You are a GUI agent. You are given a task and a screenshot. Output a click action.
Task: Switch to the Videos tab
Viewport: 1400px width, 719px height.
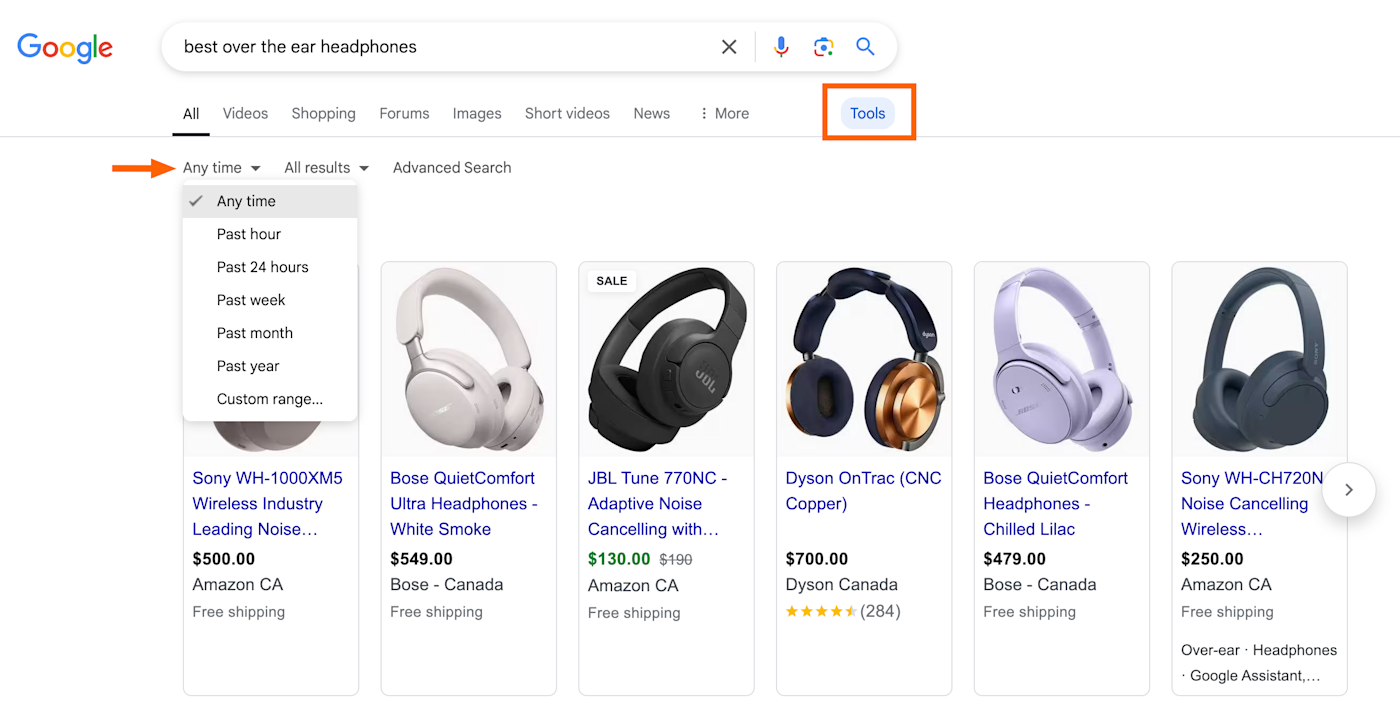click(245, 114)
